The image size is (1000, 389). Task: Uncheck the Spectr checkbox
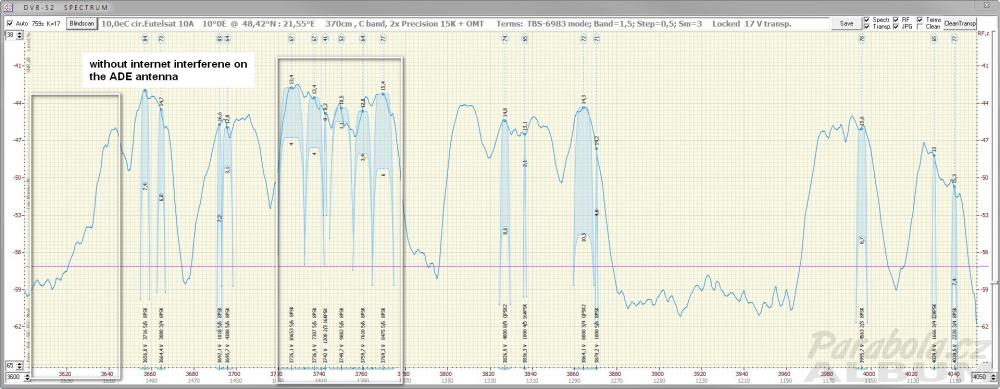pyautogui.click(x=867, y=20)
